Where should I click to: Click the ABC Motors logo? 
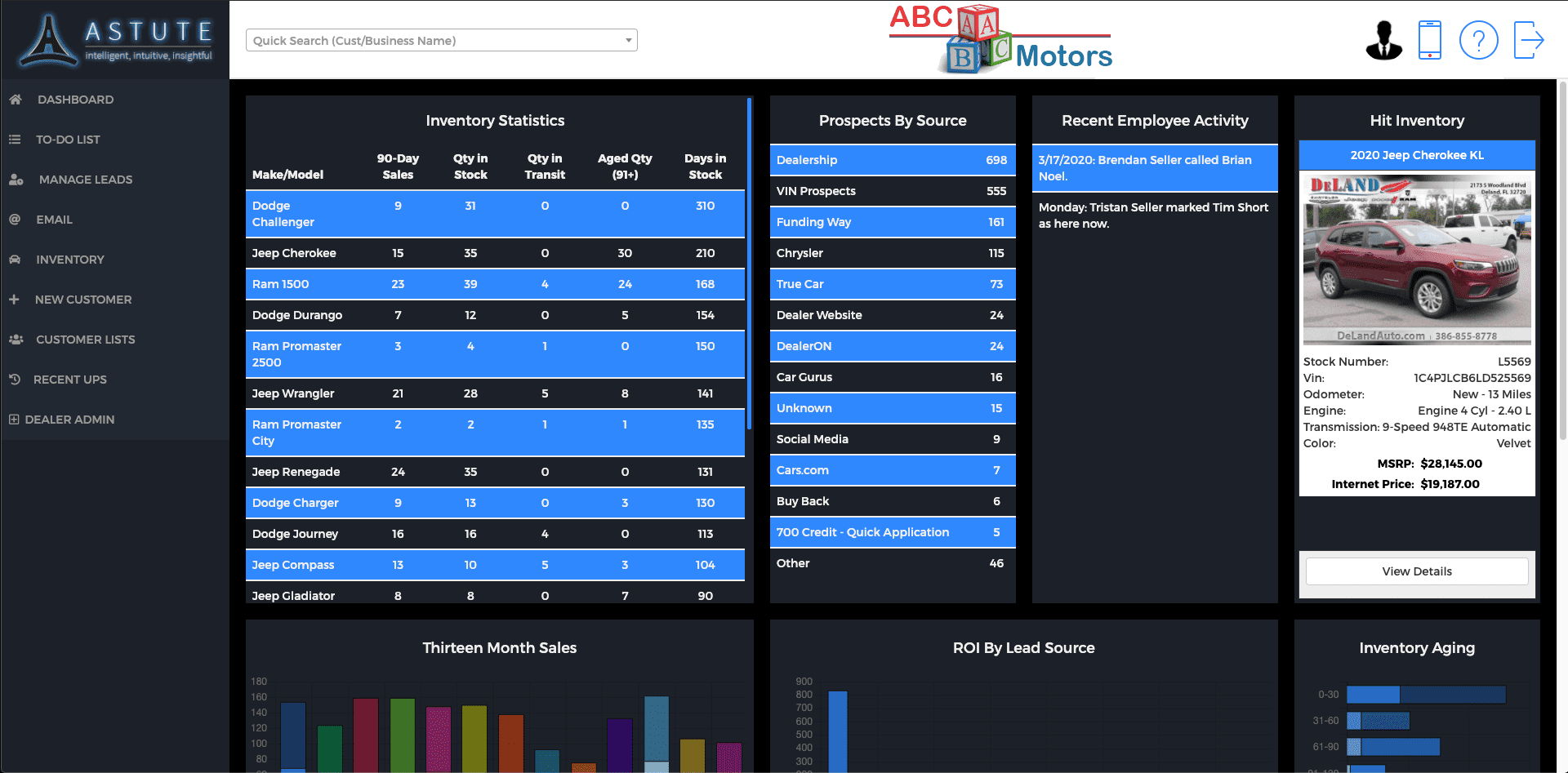click(x=1001, y=39)
